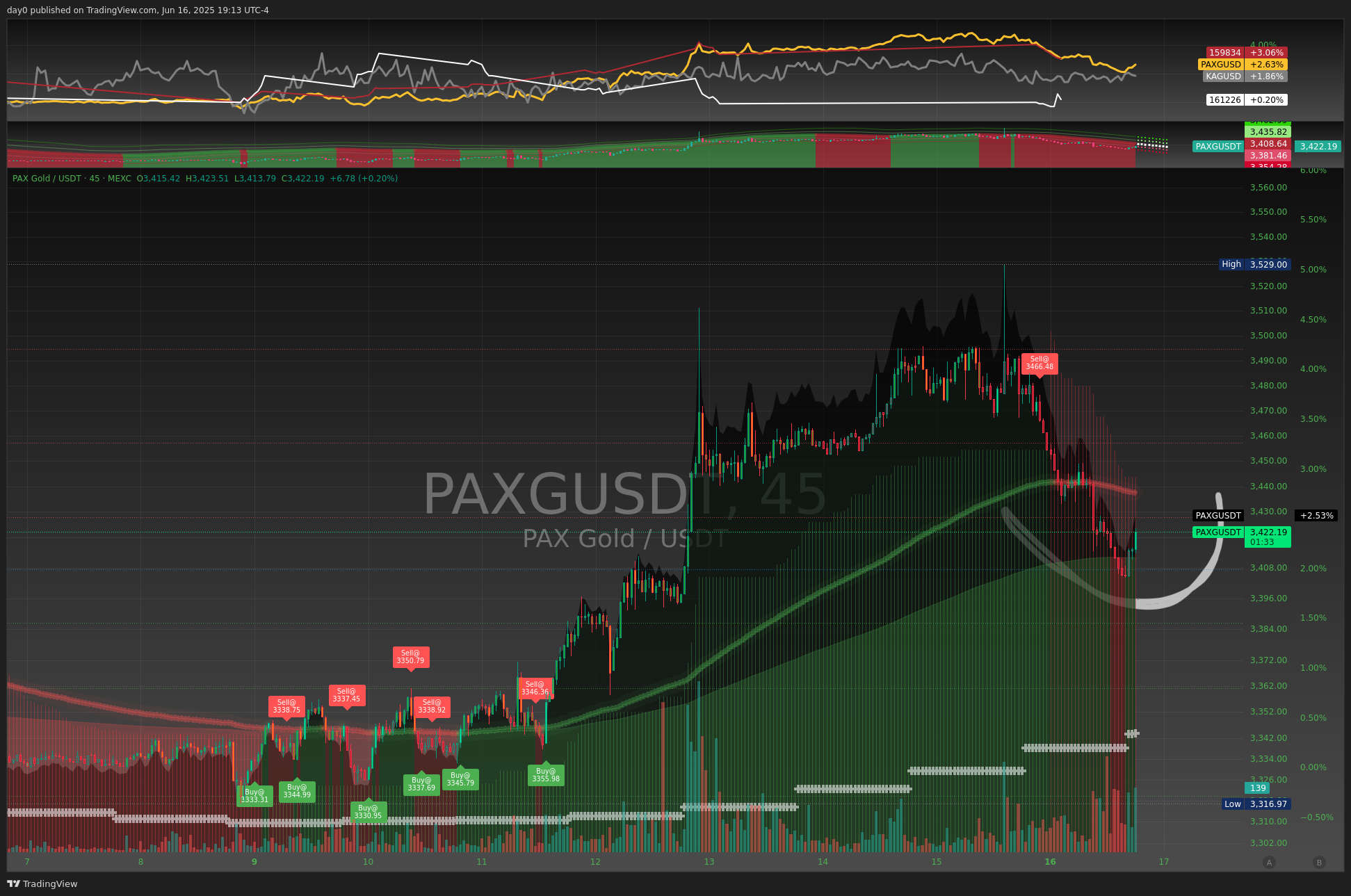
Task: Click the H3,423.51 high value in legend
Action: [207, 179]
